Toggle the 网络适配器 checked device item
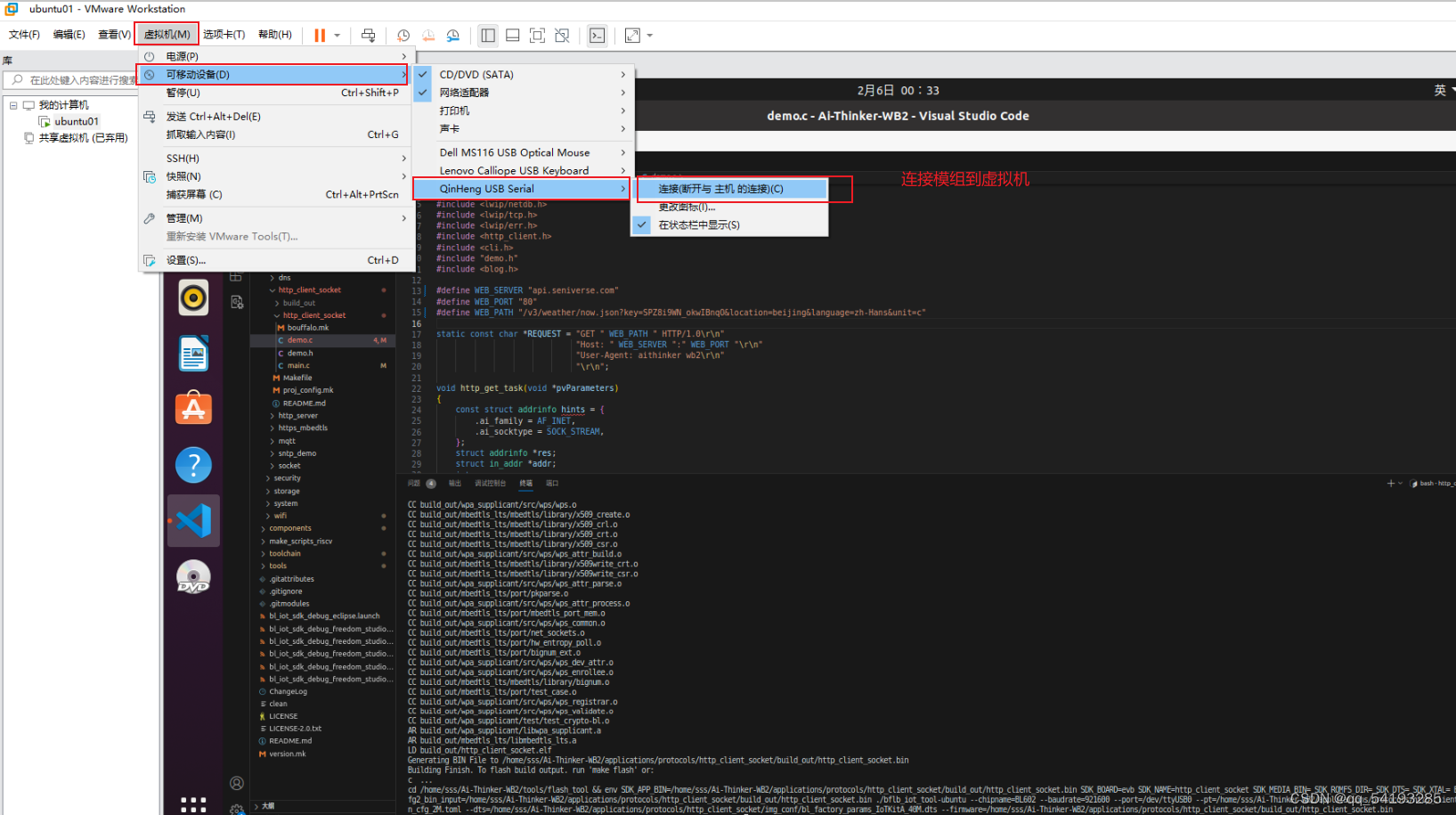This screenshot has height=815, width=1456. [x=522, y=93]
